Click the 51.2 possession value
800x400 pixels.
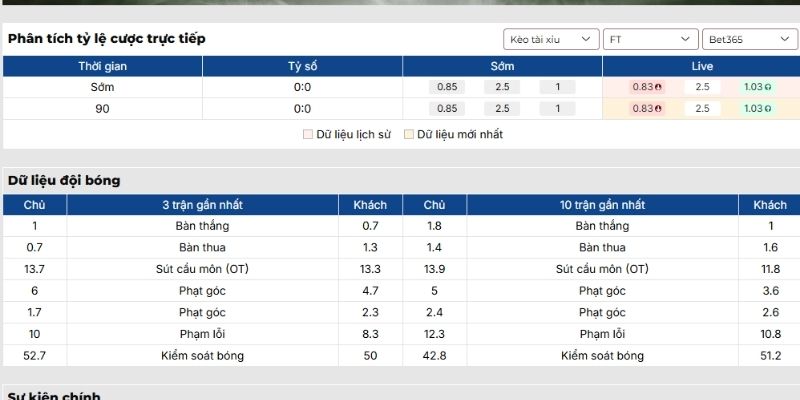click(x=770, y=356)
